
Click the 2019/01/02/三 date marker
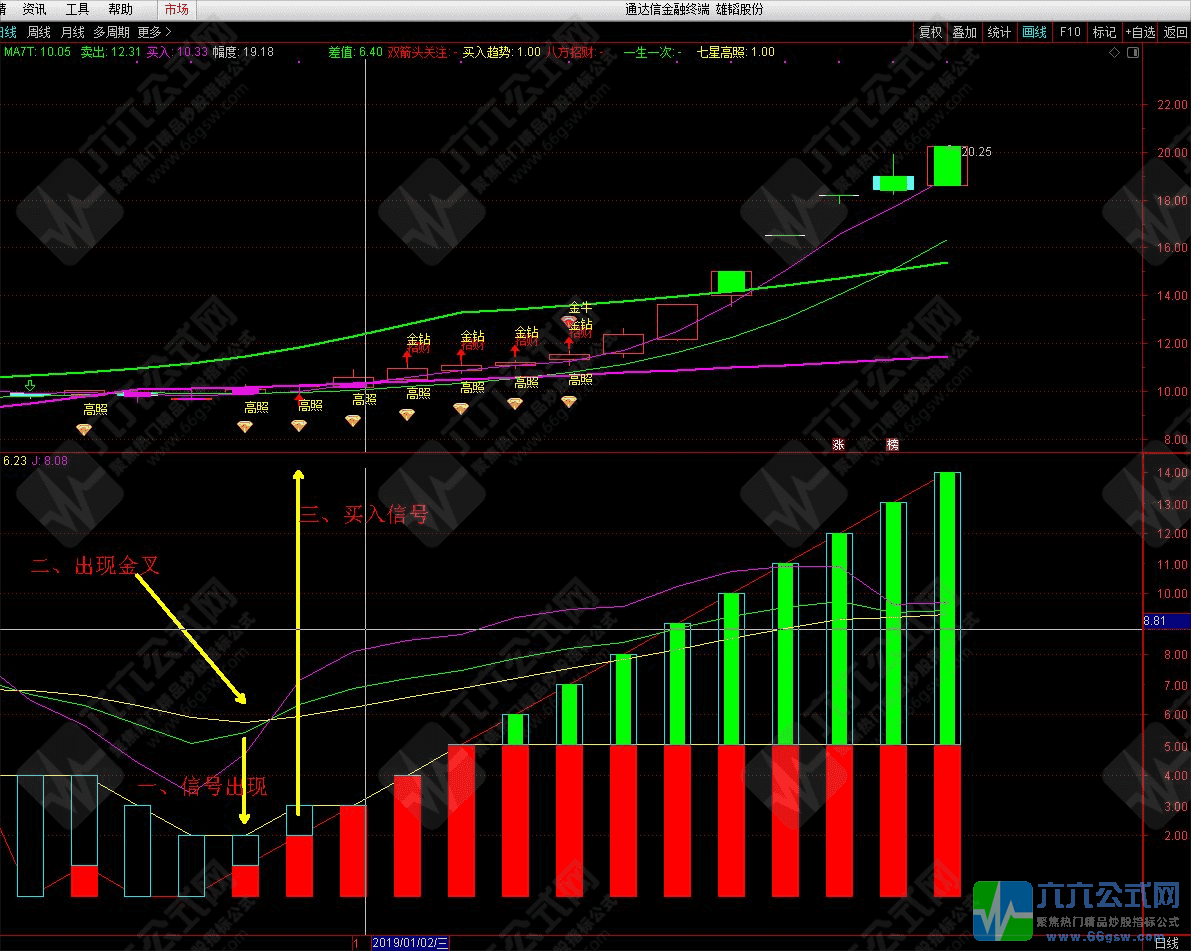410,943
